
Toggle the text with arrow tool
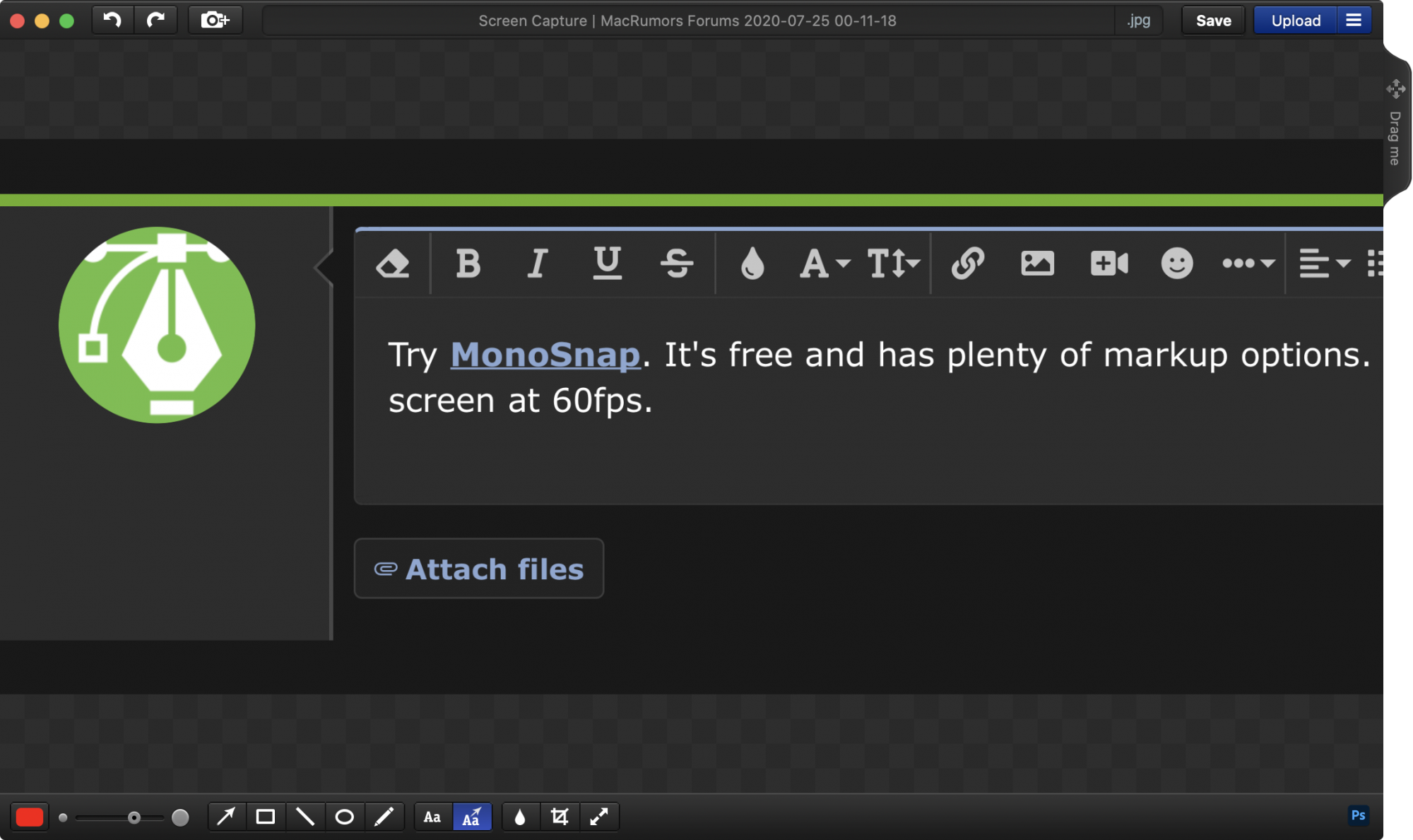472,817
